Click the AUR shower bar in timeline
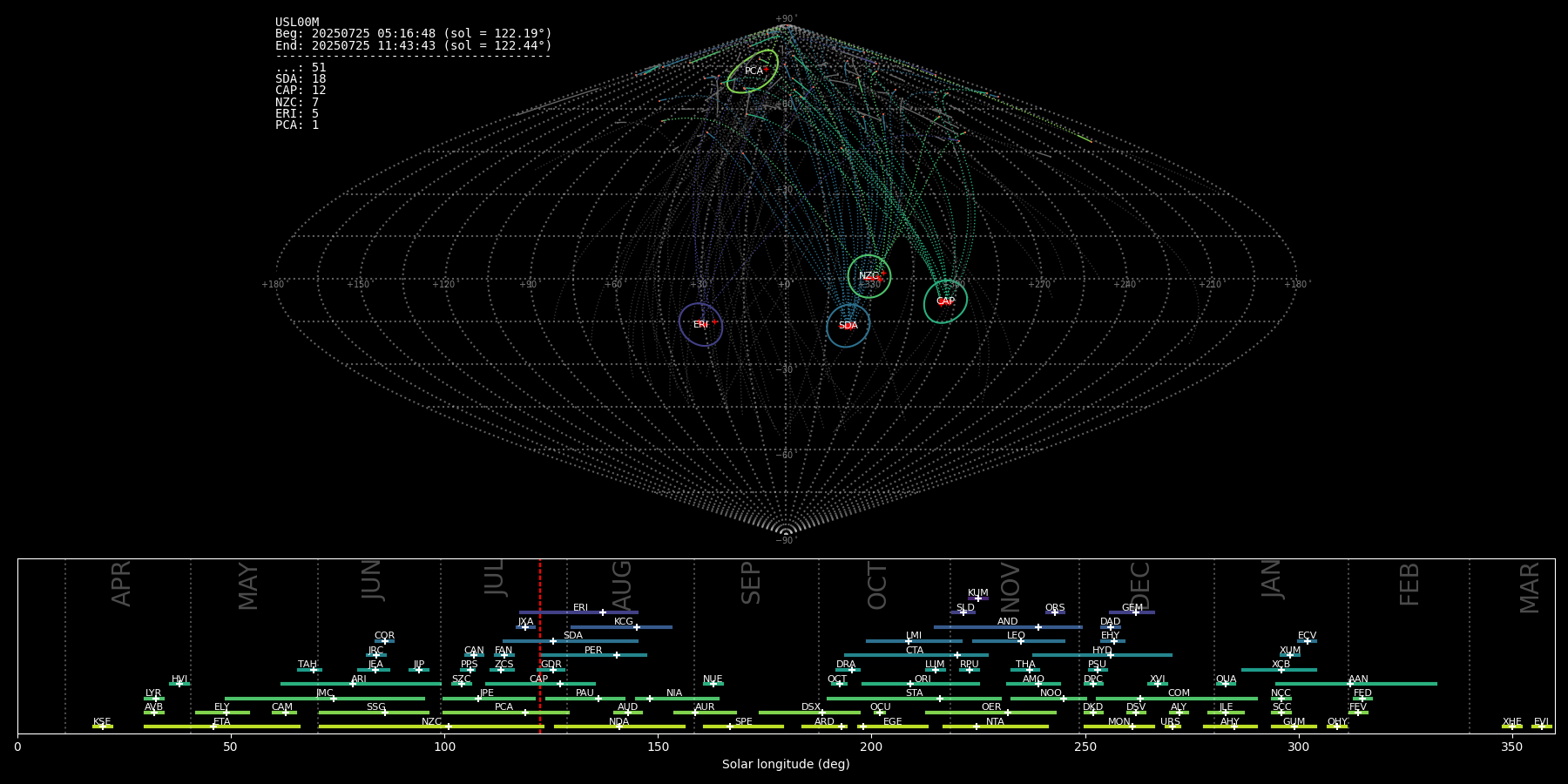This screenshot has height=784, width=1568. [705, 713]
